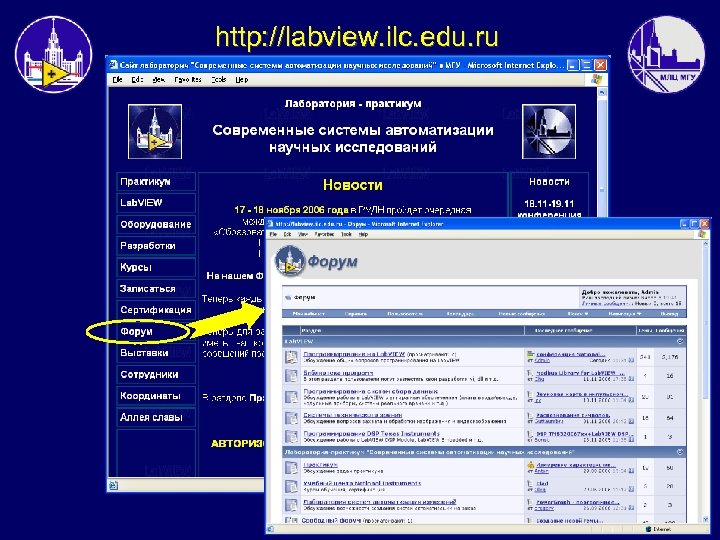
Task: Open Программирование DSP Texas Instruments forum
Action: (371, 433)
